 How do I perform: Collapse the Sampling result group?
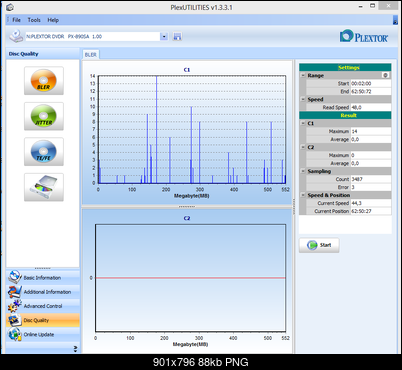[x=303, y=171]
